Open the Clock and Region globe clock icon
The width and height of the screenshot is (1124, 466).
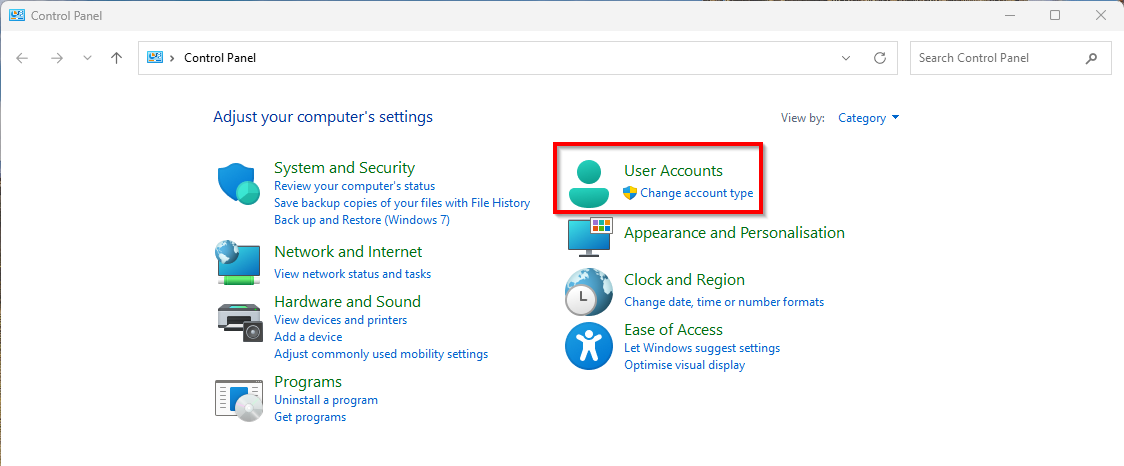click(x=589, y=291)
